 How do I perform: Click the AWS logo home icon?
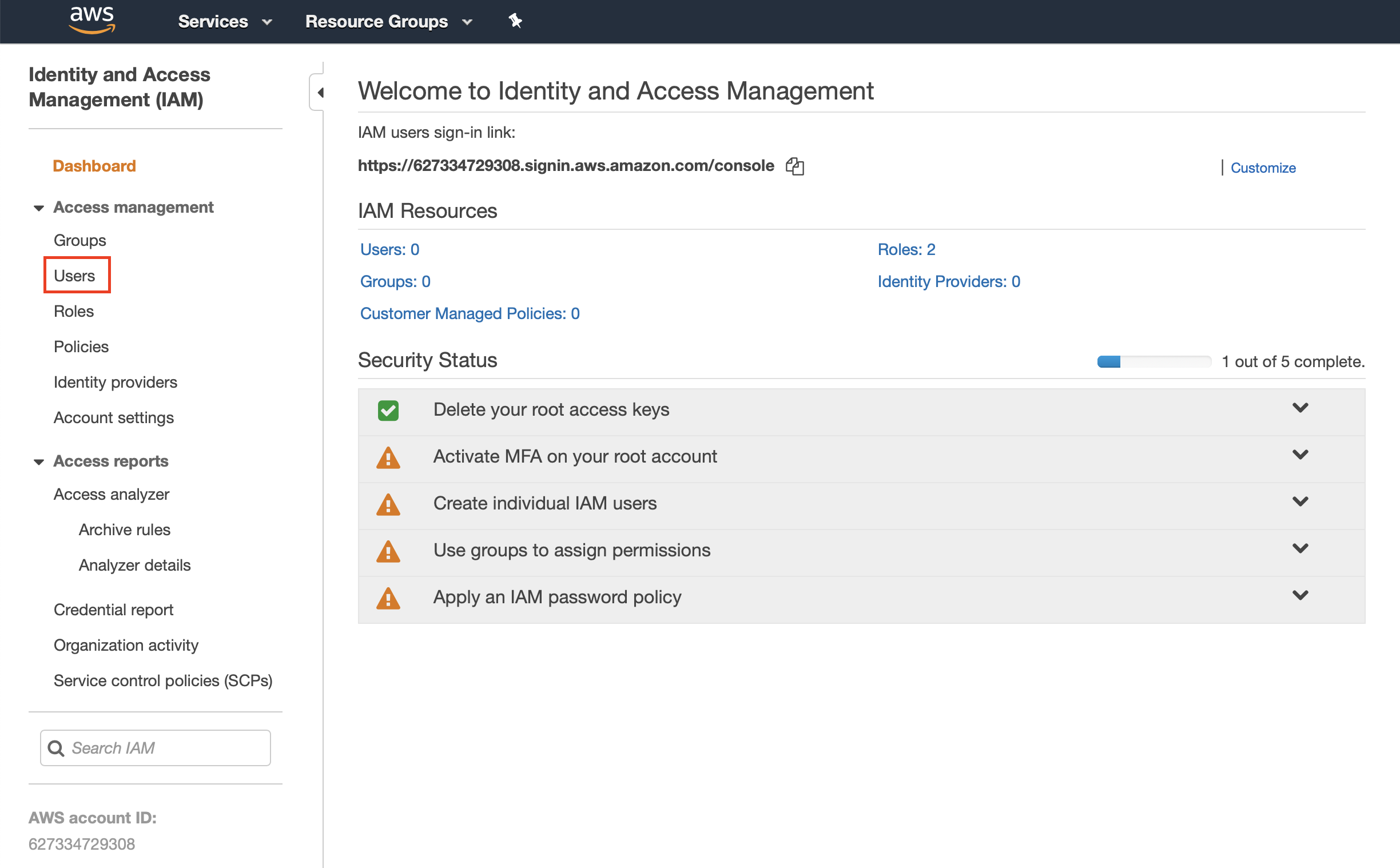(x=92, y=21)
